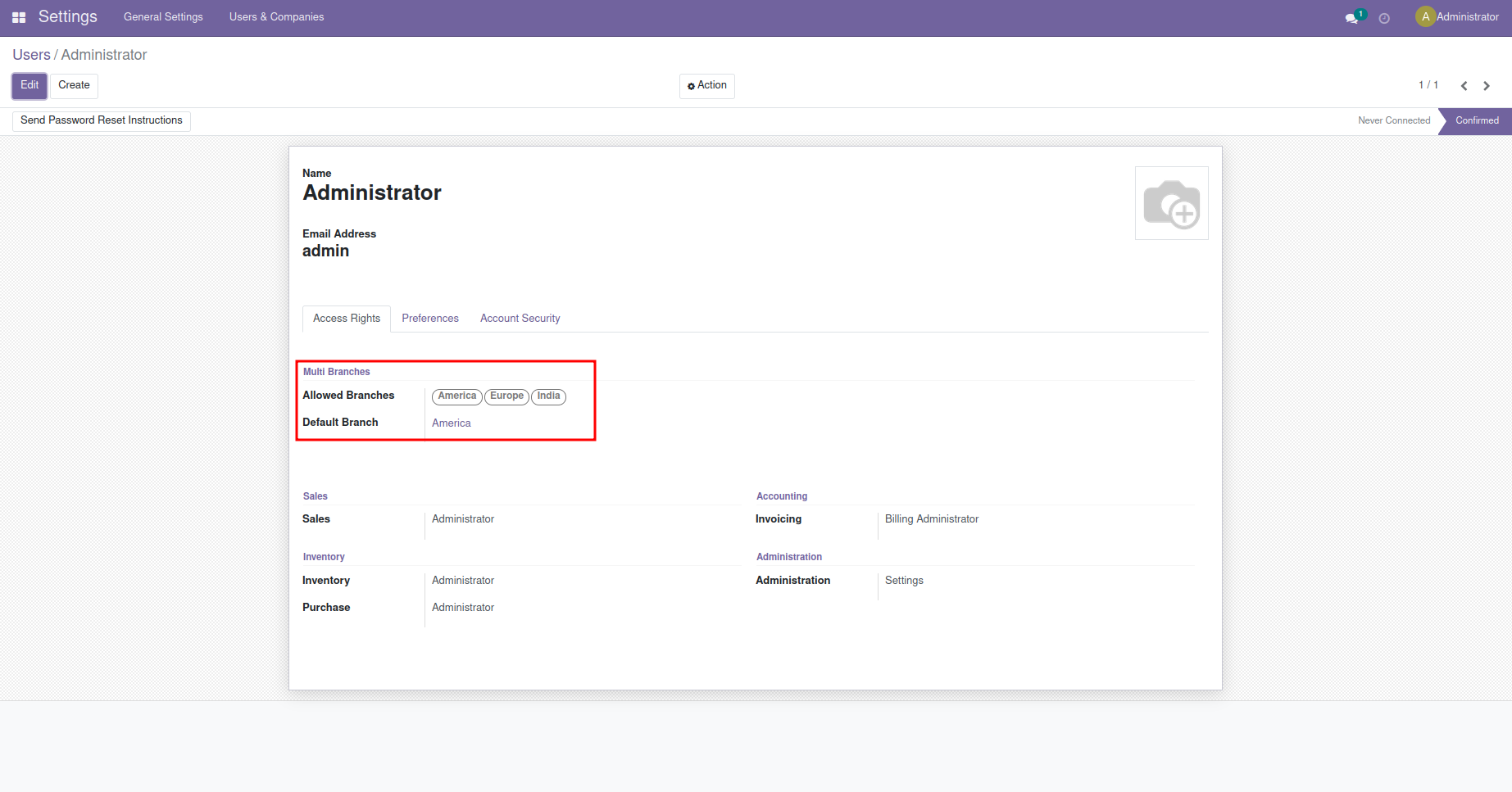Switch to the Preferences tab
Screen dimensions: 1512x792
coord(430,319)
